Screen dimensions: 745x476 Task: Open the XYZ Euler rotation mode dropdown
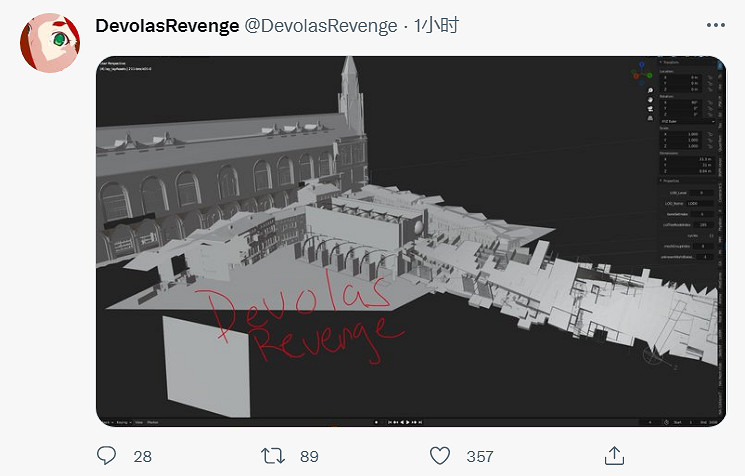pyautogui.click(x=688, y=122)
